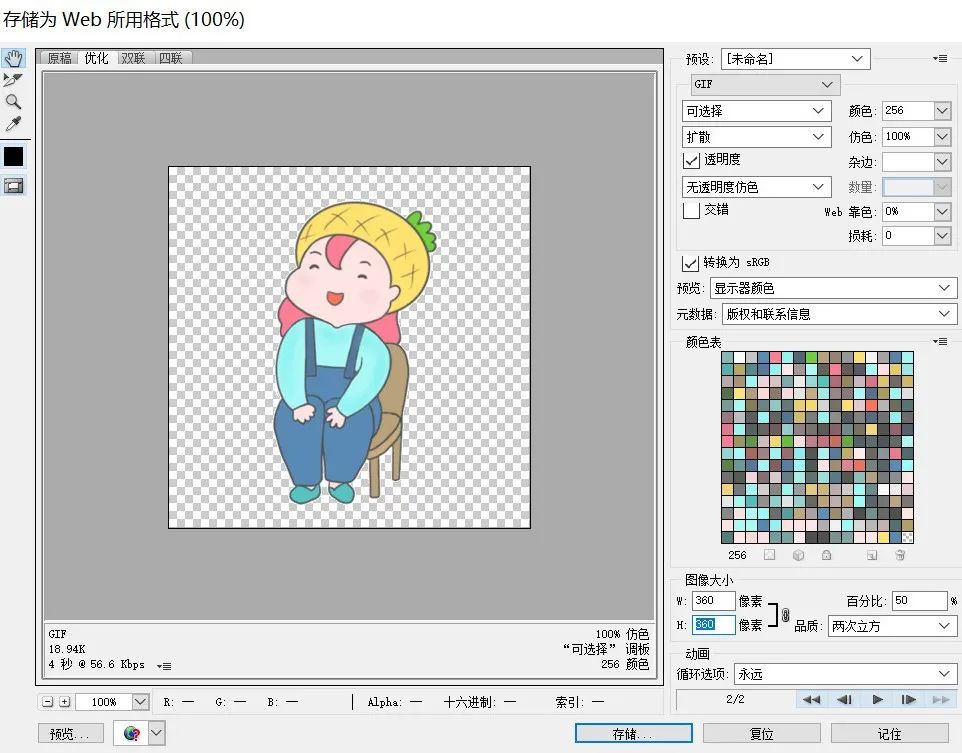Click the black eyedropper color swatch
Image resolution: width=962 pixels, height=753 pixels.
pyautogui.click(x=13, y=156)
